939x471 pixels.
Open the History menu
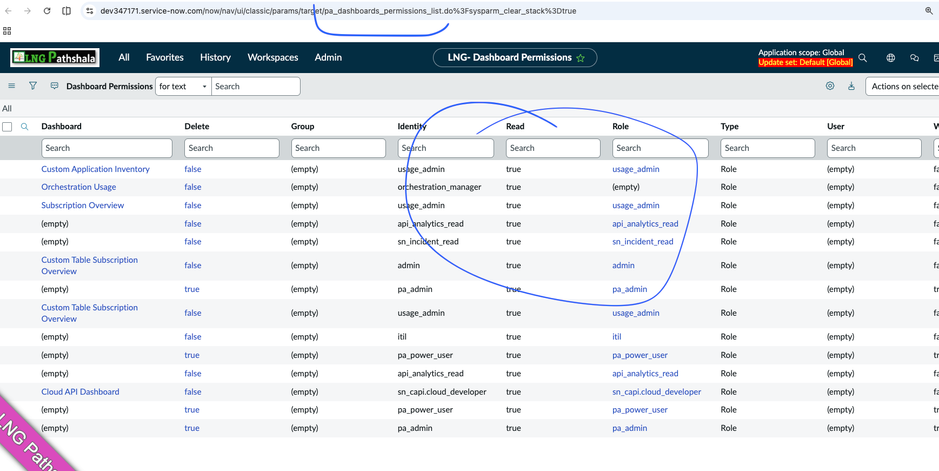click(x=215, y=58)
